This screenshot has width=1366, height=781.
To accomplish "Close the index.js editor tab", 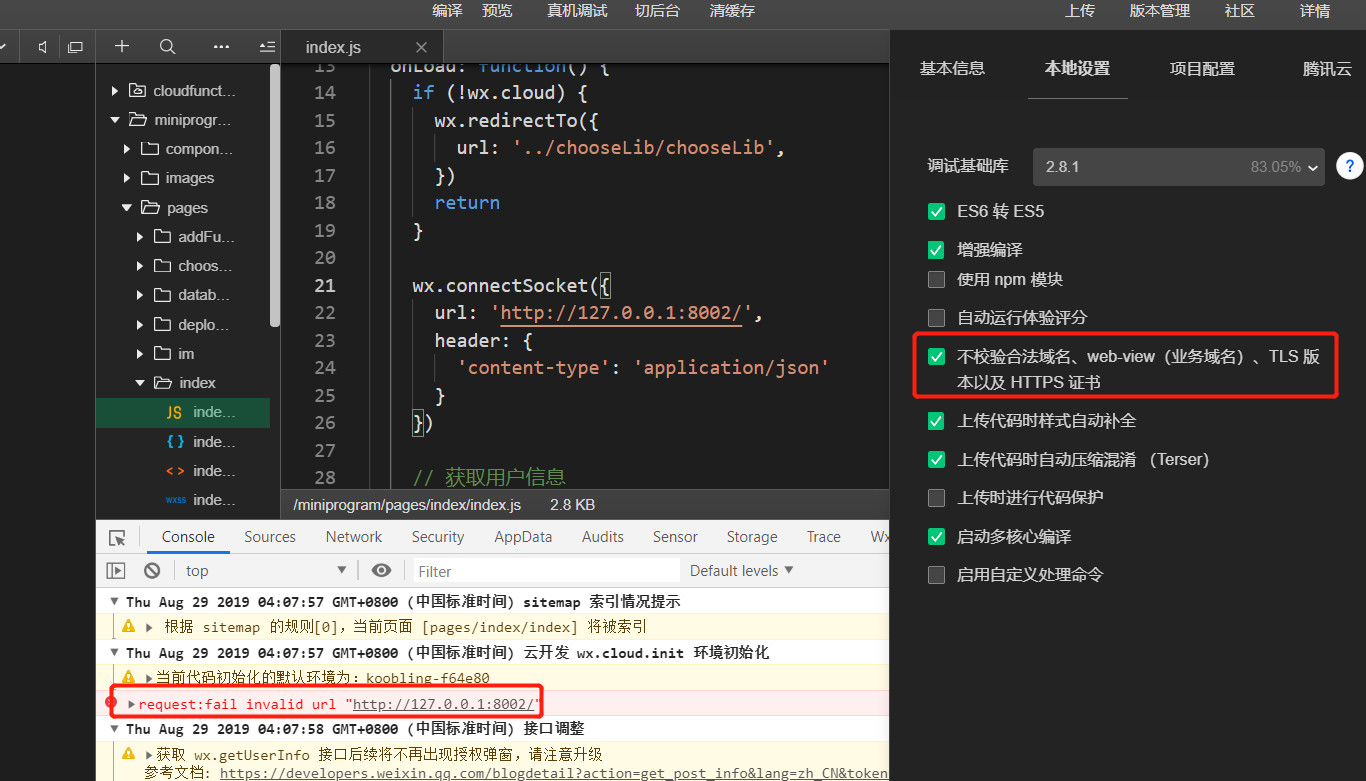I will tap(421, 47).
